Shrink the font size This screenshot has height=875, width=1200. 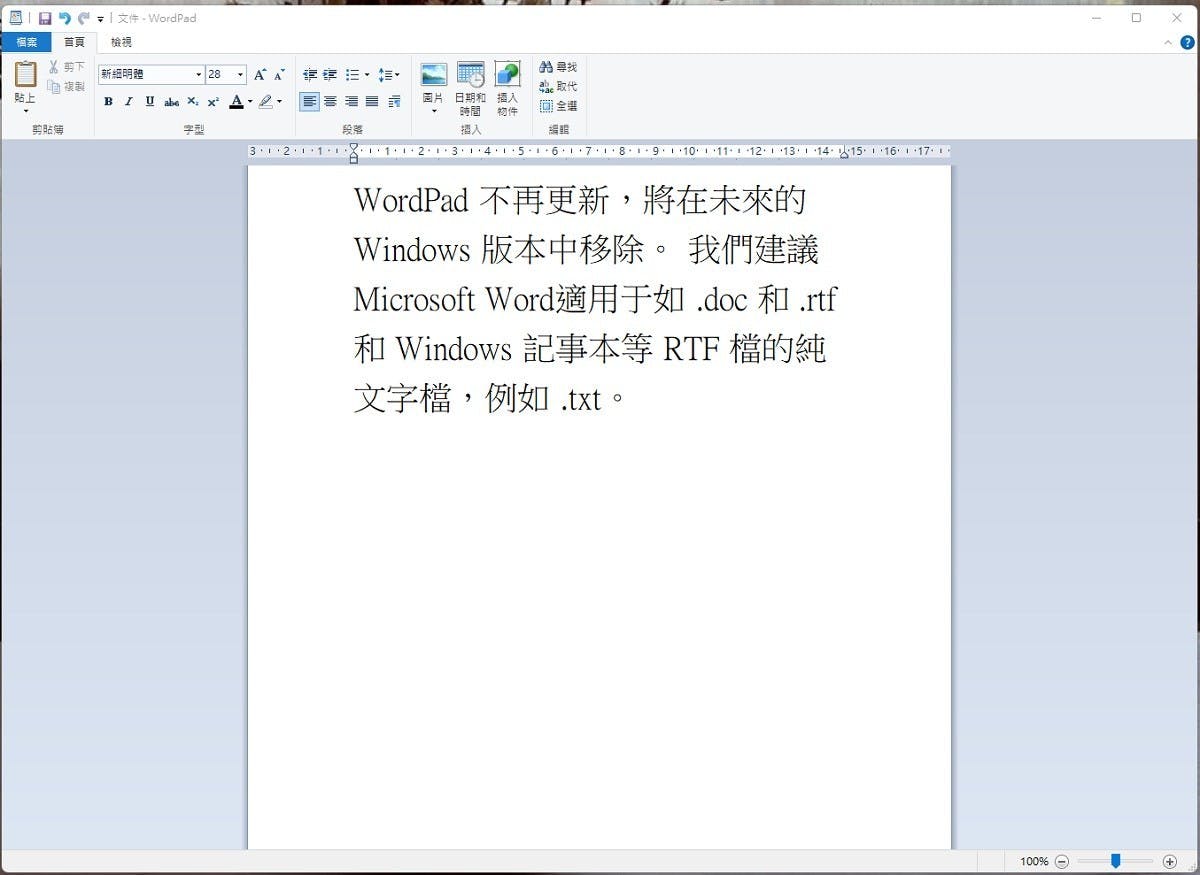[279, 75]
